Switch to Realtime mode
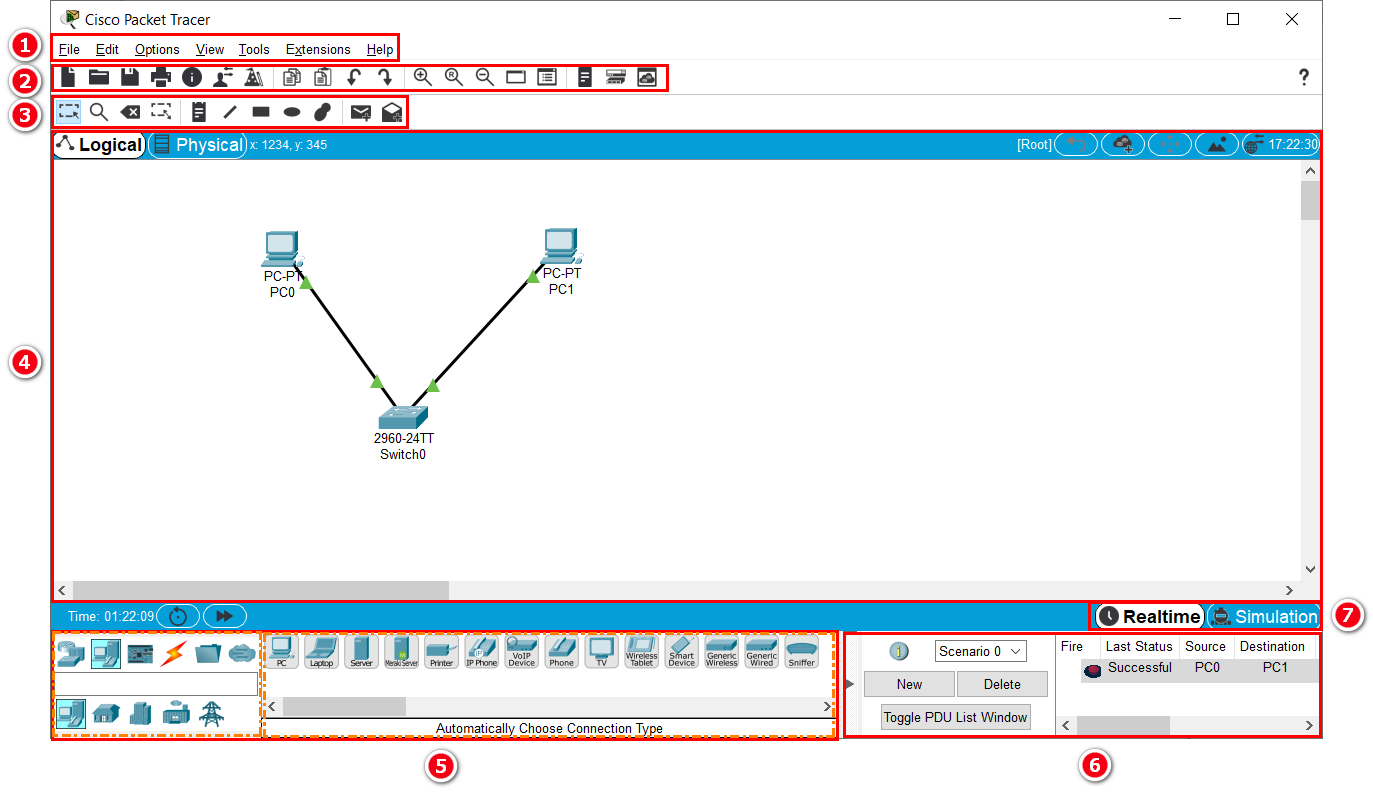Screen dimensions: 1373x793 (1149, 616)
